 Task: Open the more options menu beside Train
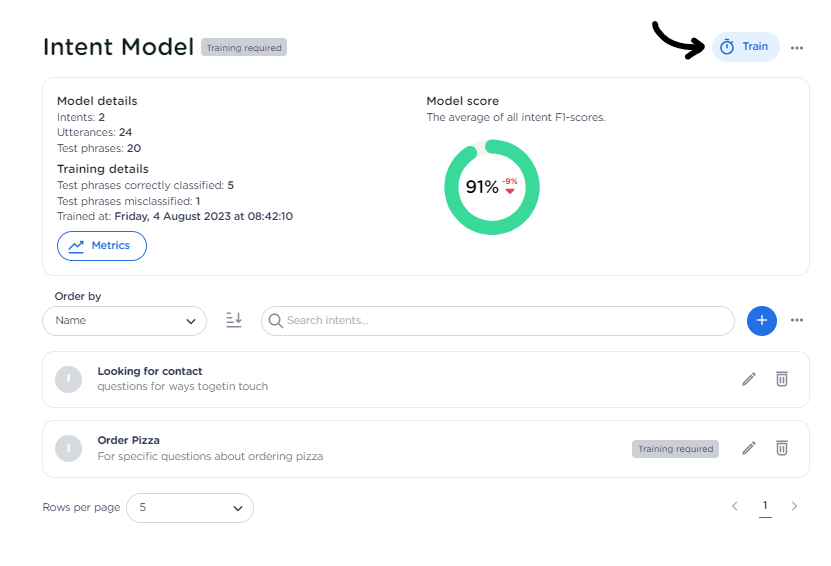click(x=797, y=48)
